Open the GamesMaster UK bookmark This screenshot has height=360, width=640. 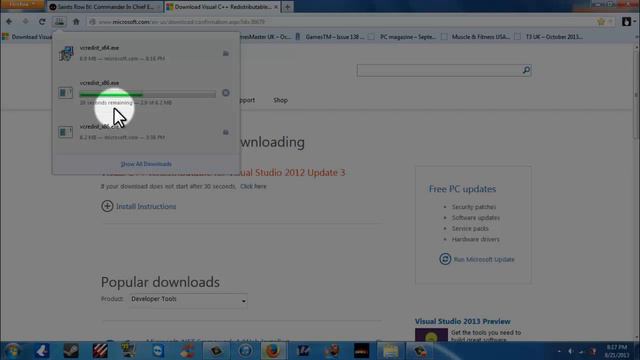click(266, 37)
